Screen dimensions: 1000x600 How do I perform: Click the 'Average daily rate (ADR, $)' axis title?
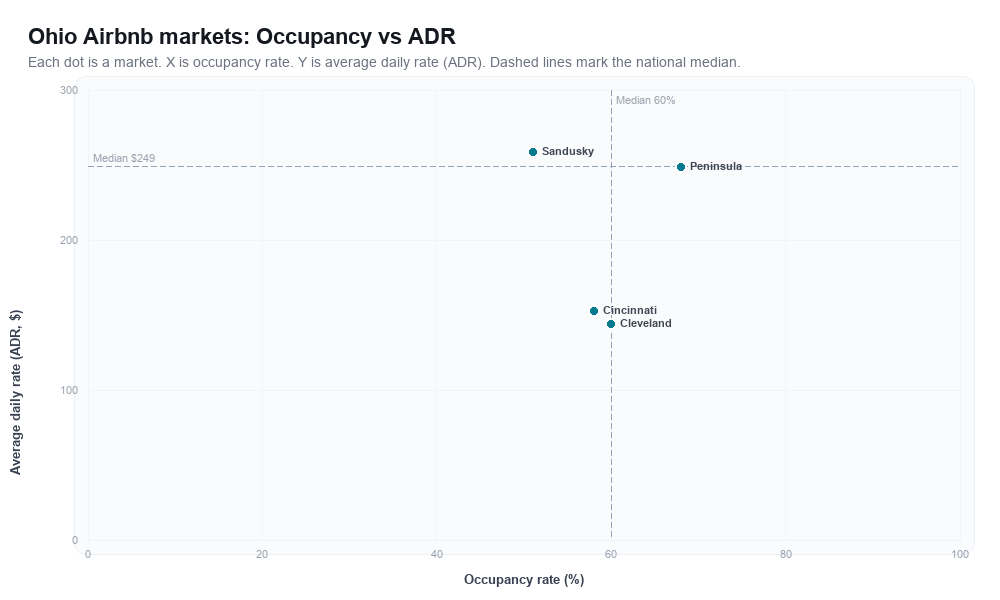coord(15,392)
